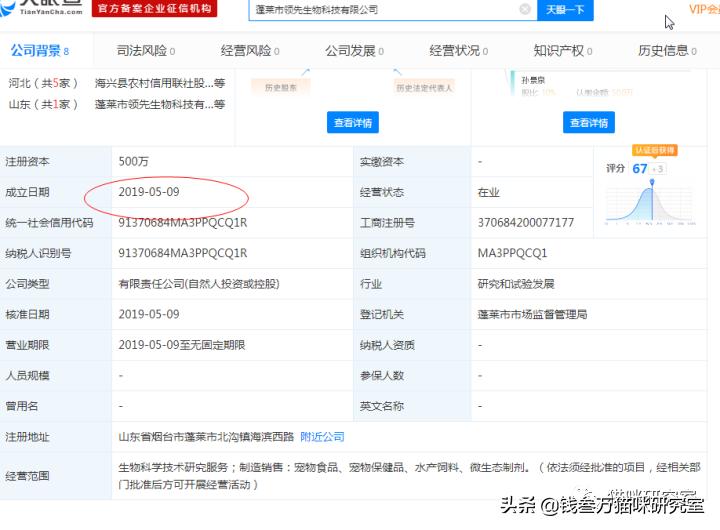The height and width of the screenshot is (530, 720).
Task: Click 查看详情 under 孙景泉 shareholder panel
Action: [x=589, y=122]
